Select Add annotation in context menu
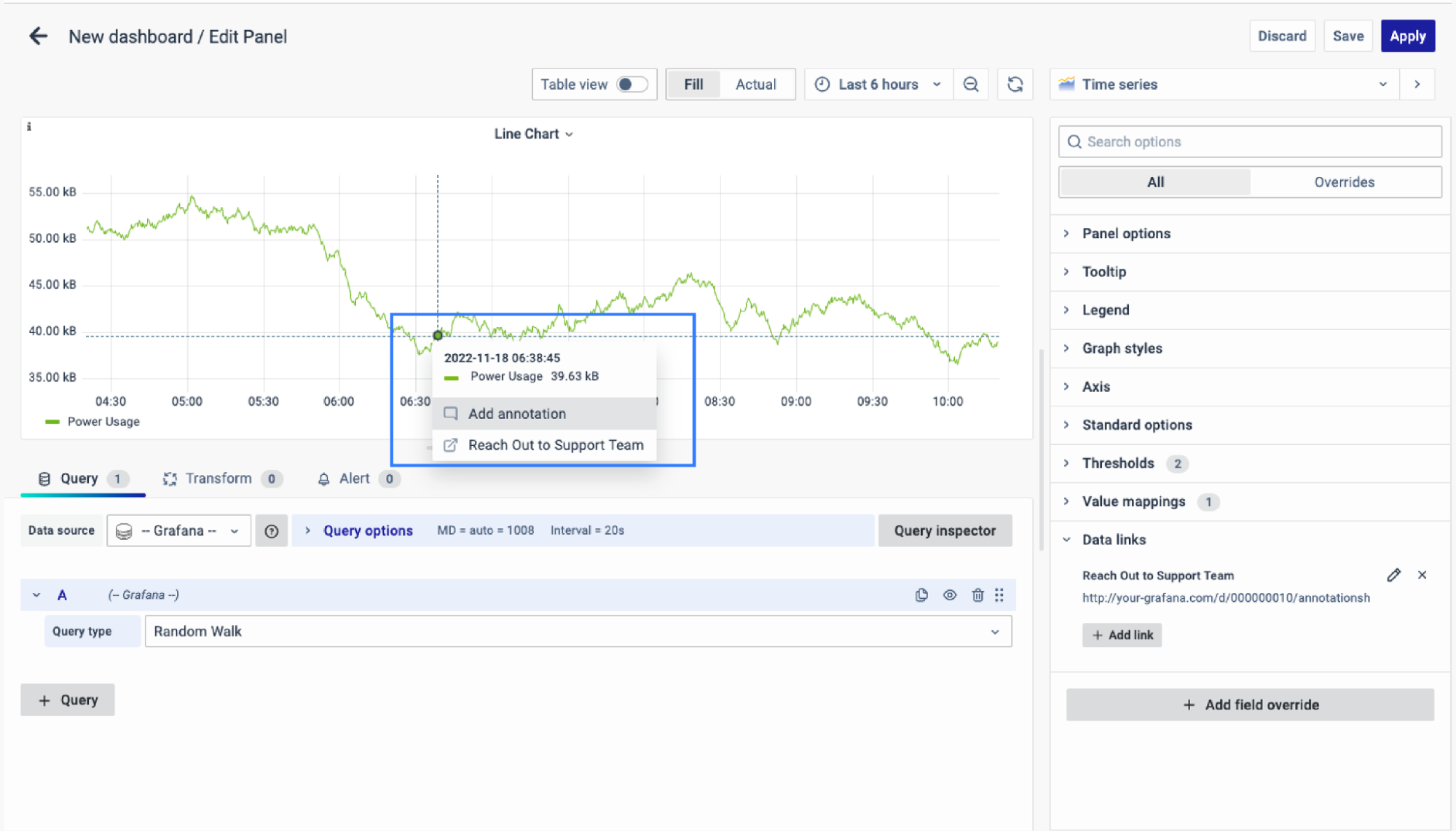This screenshot has width=1456, height=832. (x=517, y=414)
